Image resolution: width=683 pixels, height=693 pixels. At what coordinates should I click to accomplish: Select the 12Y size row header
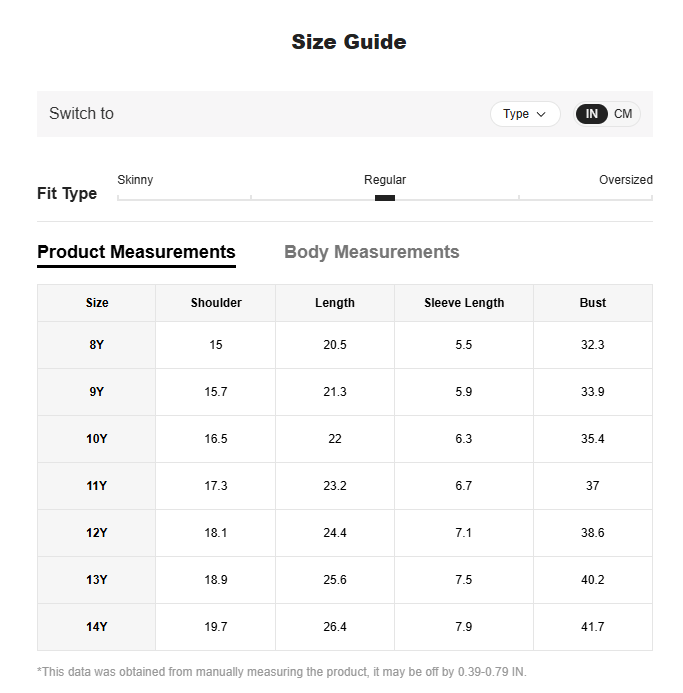96,533
